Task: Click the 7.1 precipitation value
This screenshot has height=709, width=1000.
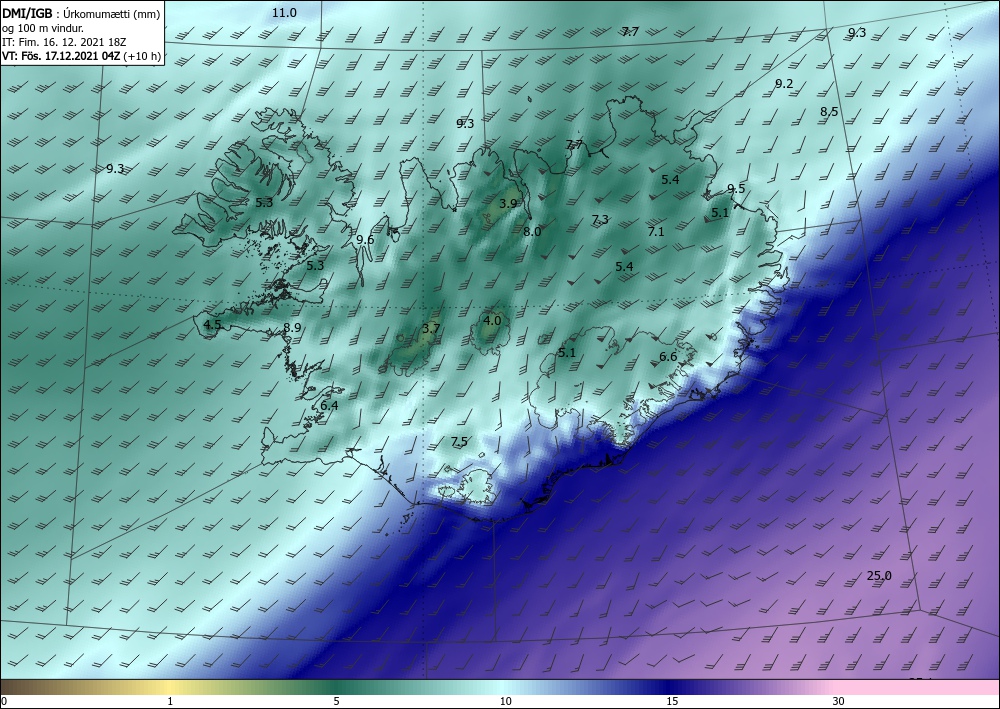Action: tap(656, 231)
